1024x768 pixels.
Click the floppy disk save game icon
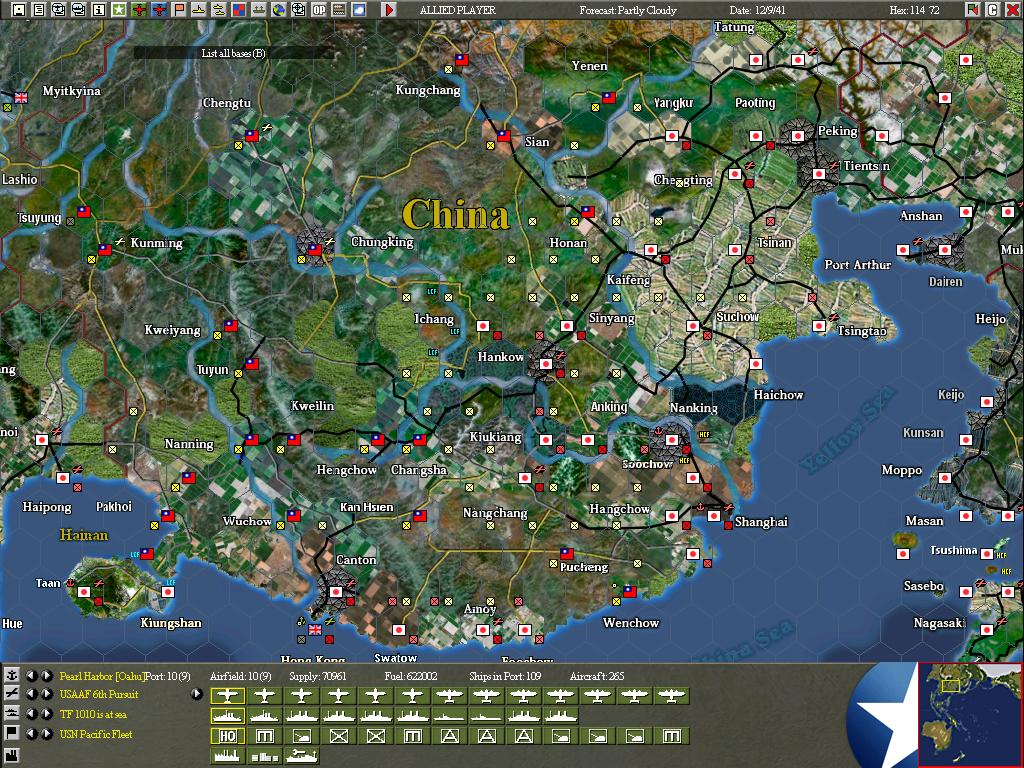point(19,10)
